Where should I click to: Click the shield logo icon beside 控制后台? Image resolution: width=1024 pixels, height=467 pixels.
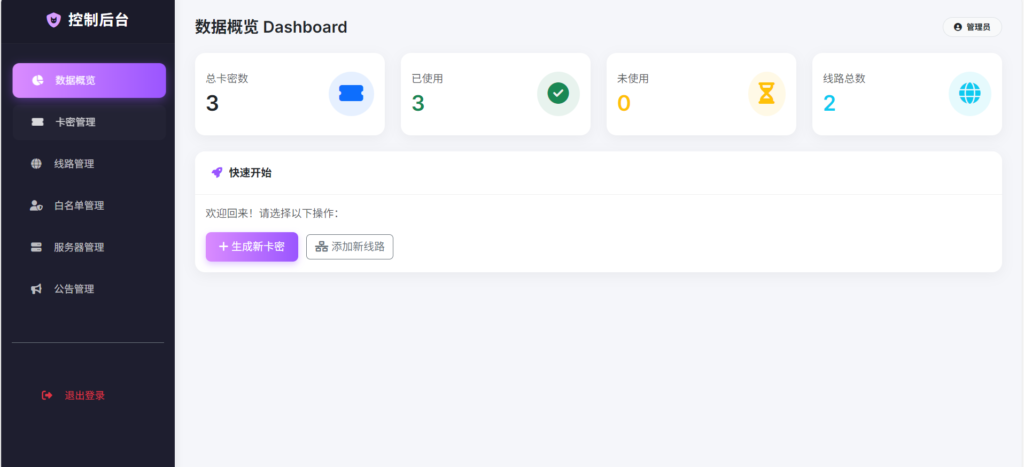coord(54,20)
